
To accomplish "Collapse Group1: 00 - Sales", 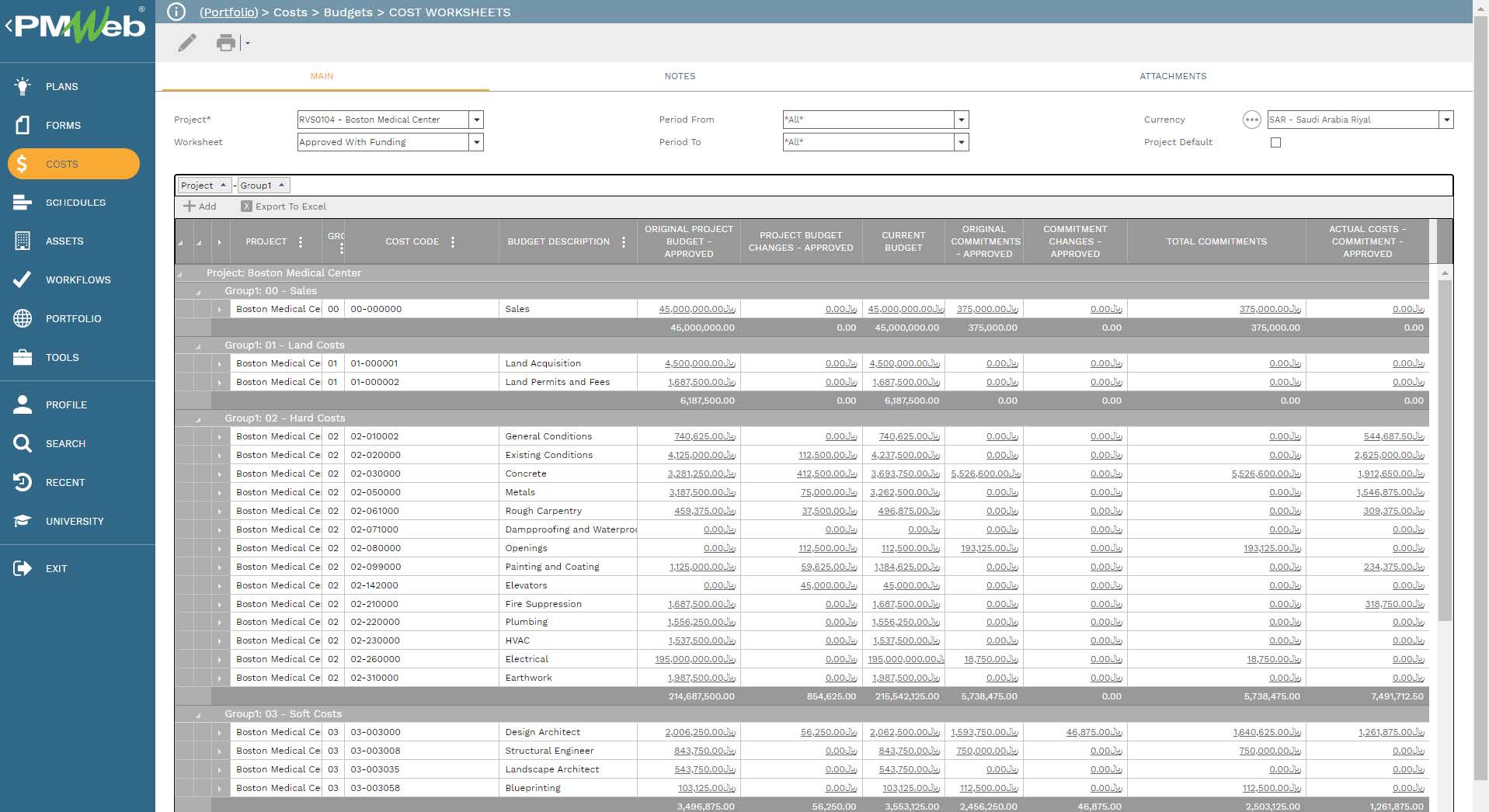I will point(199,292).
